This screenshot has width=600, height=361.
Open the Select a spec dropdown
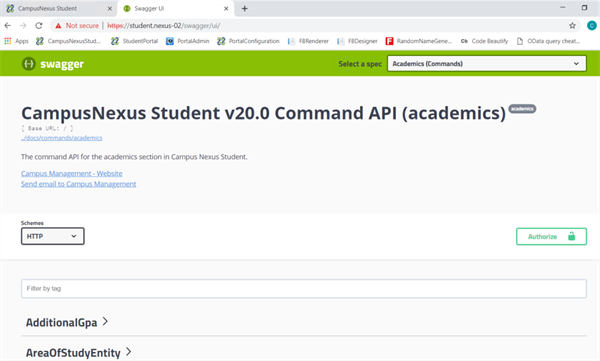tap(487, 64)
